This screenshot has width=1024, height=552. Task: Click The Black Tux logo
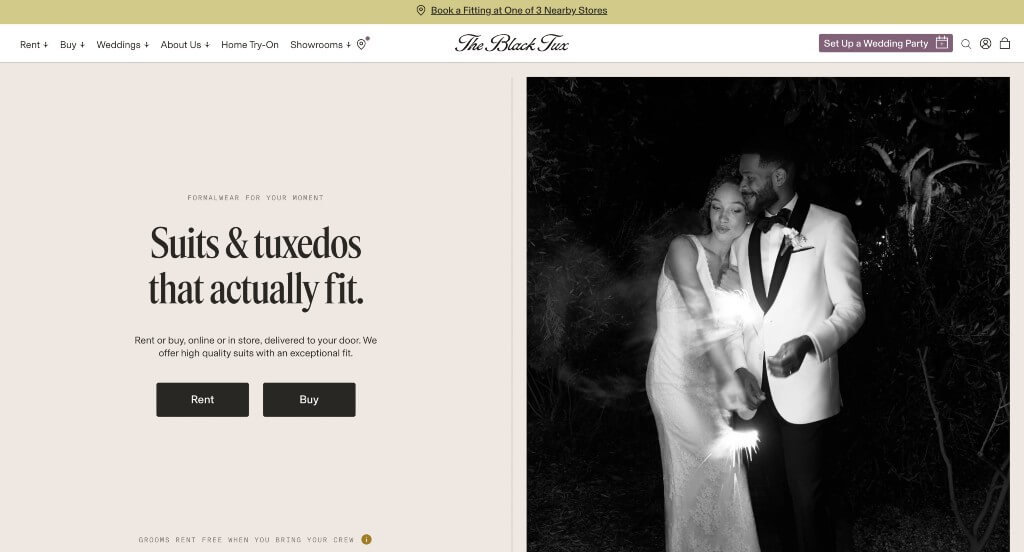[511, 43]
